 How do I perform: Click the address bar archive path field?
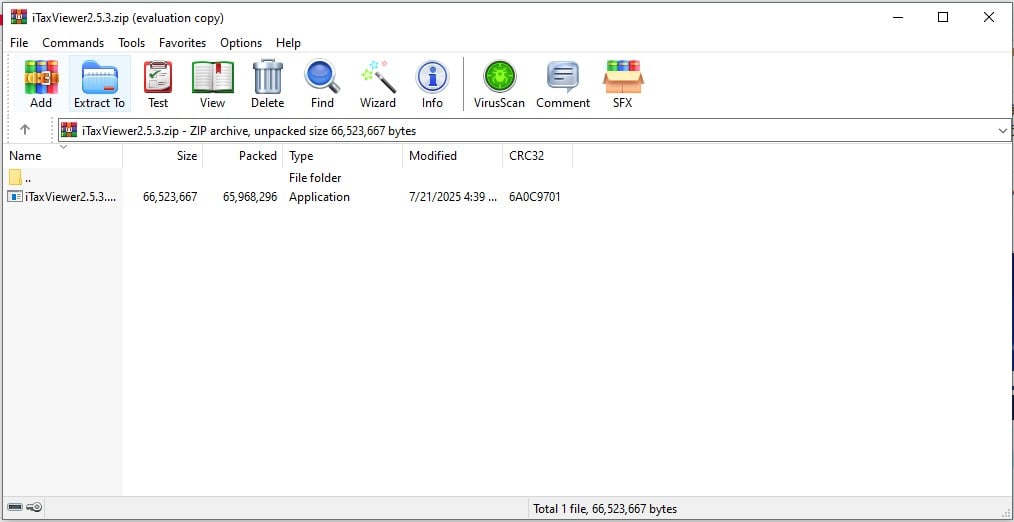pyautogui.click(x=534, y=130)
